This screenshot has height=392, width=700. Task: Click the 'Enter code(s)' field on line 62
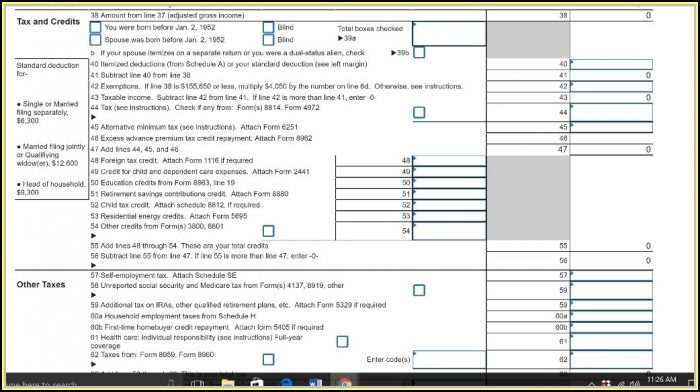[x=449, y=359]
